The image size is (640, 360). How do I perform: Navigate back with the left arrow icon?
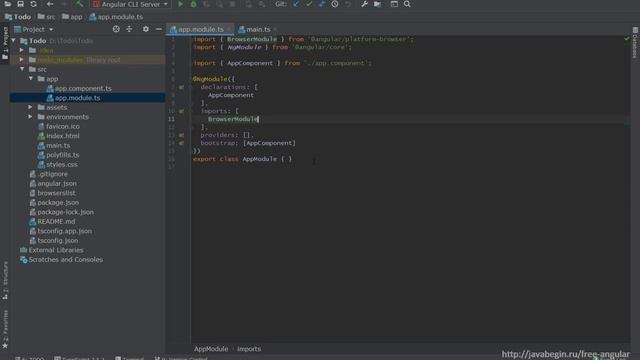50,4
